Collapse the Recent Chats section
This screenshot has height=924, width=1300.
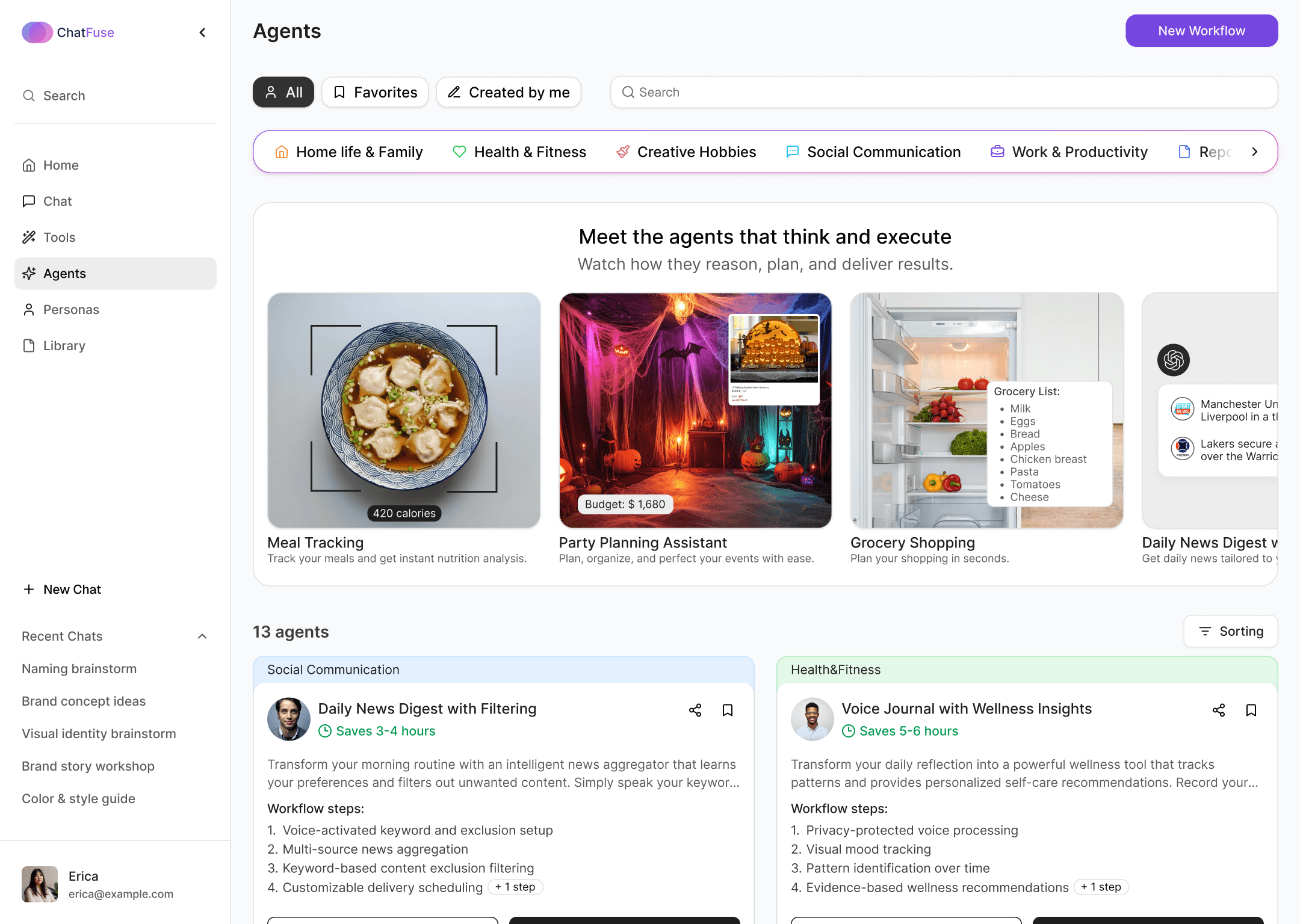[x=202, y=636]
